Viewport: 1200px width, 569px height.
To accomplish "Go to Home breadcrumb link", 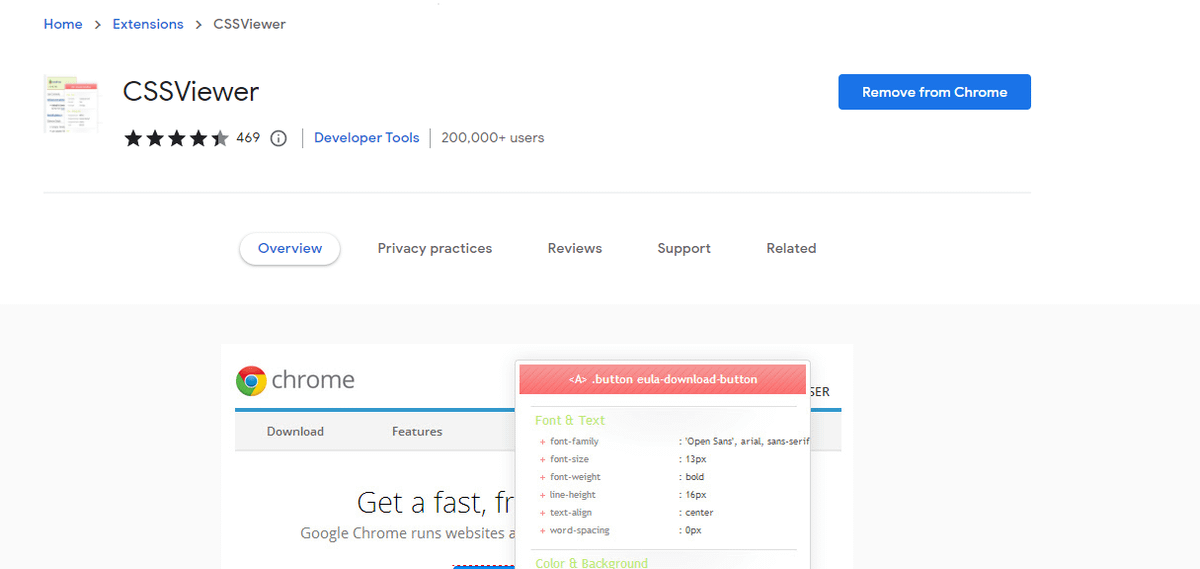I will pos(63,24).
